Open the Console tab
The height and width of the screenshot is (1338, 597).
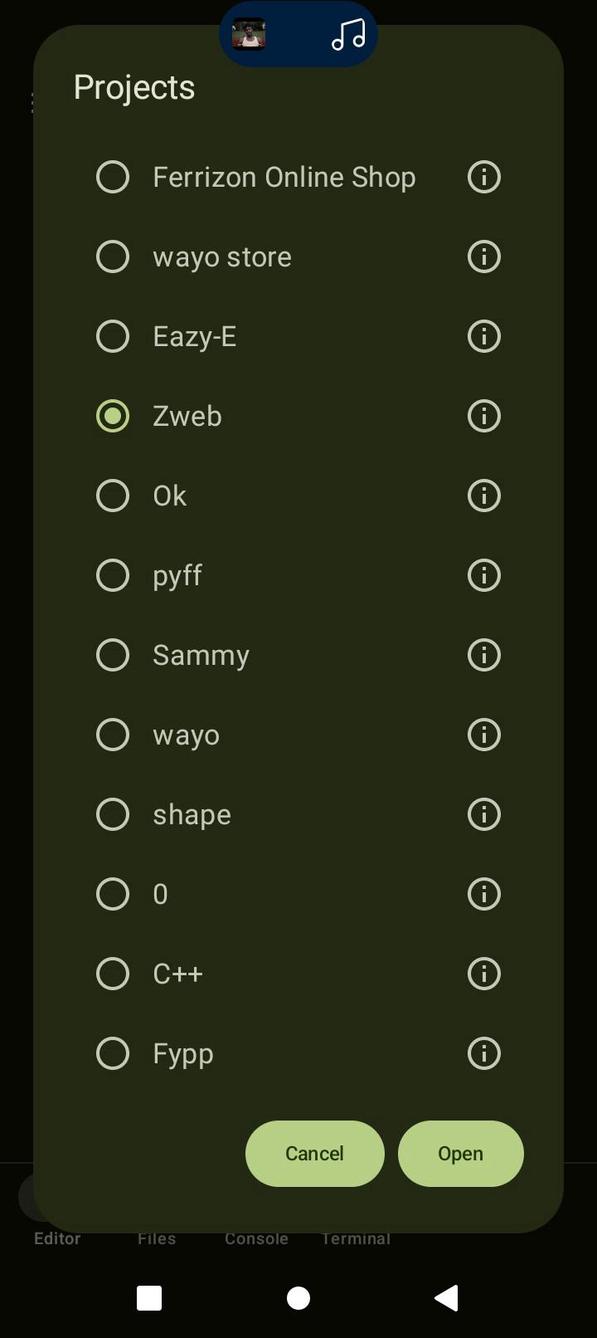pos(256,1238)
